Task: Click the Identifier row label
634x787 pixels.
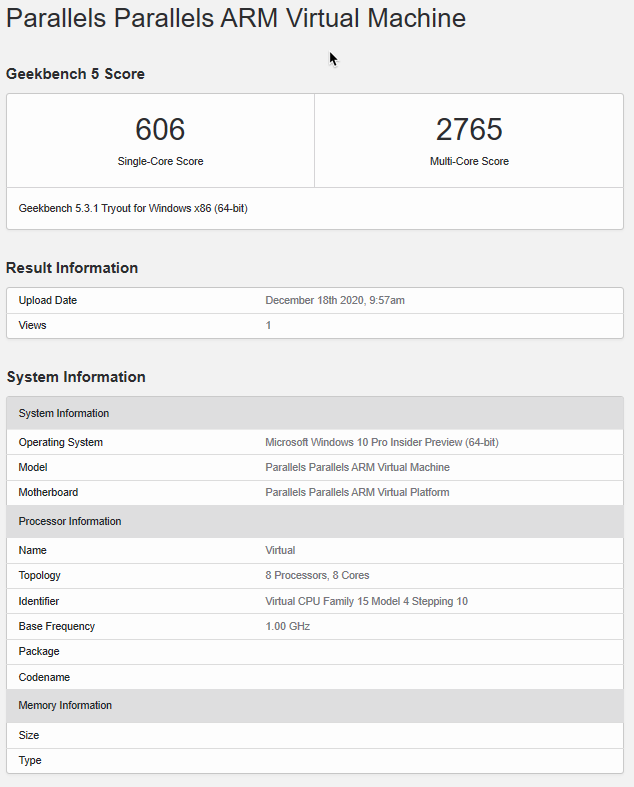Action: point(39,601)
